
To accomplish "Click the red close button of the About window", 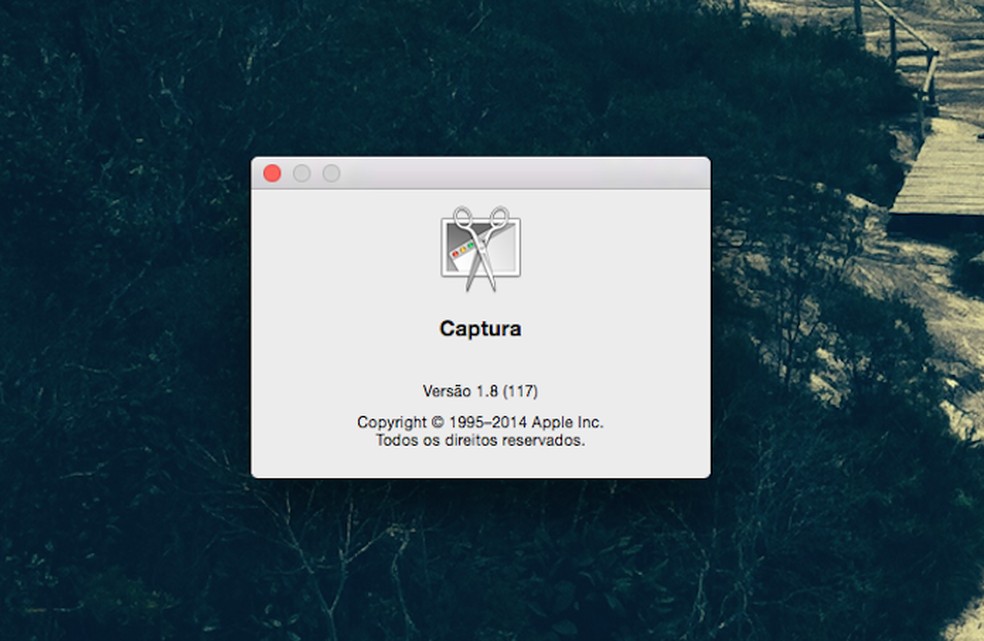I will coord(272,172).
